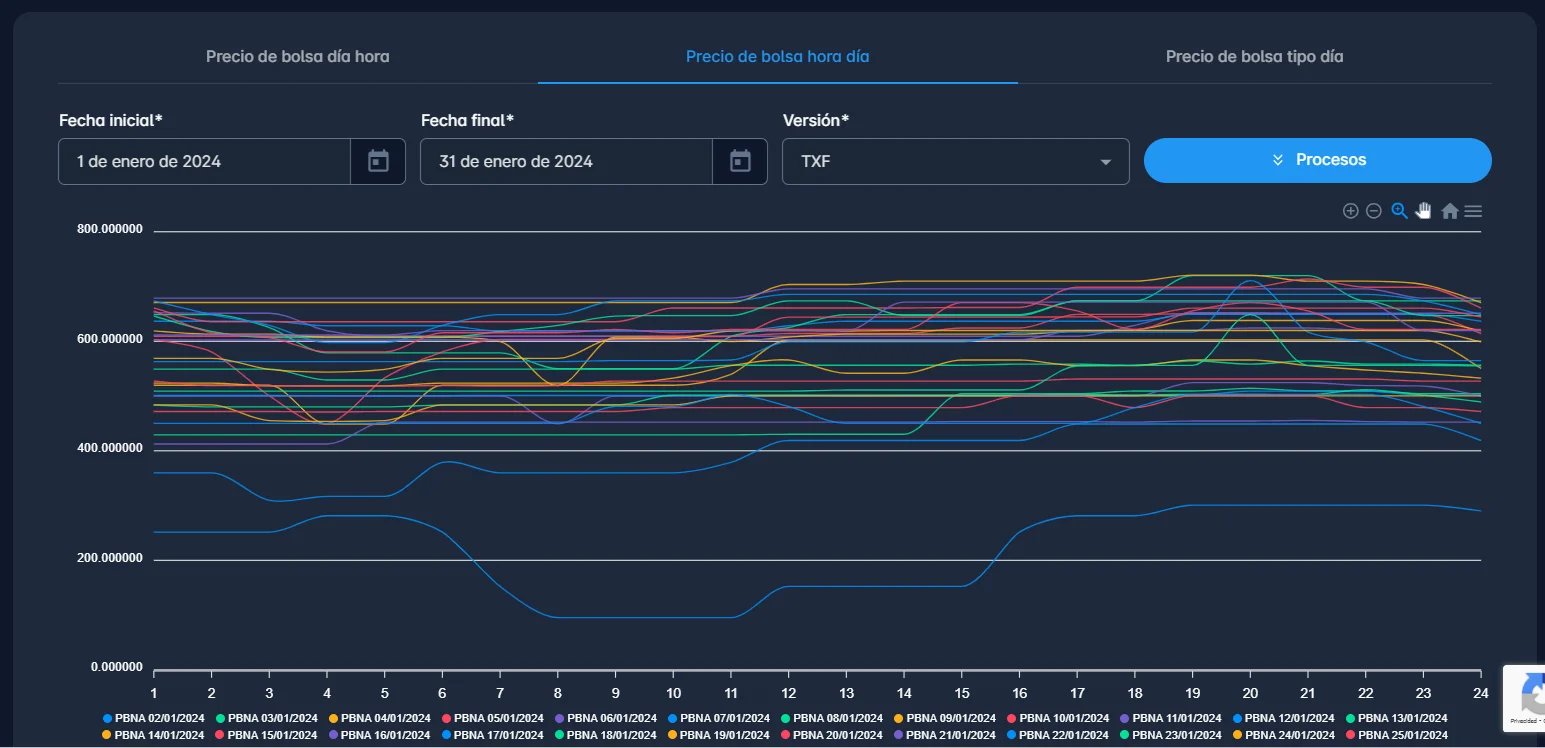Click the chart zoom in plus icon

[x=1350, y=211]
